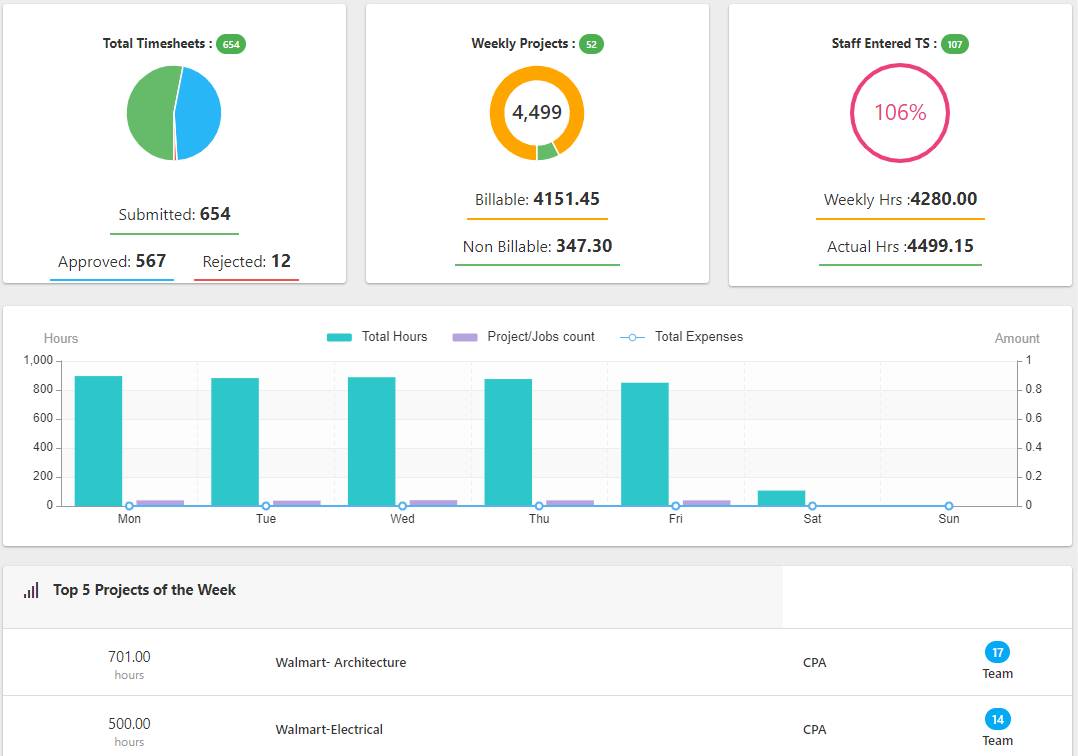The width and height of the screenshot is (1078, 756).
Task: Click the bar chart icon beside Top 5 Projects
Action: (x=29, y=590)
